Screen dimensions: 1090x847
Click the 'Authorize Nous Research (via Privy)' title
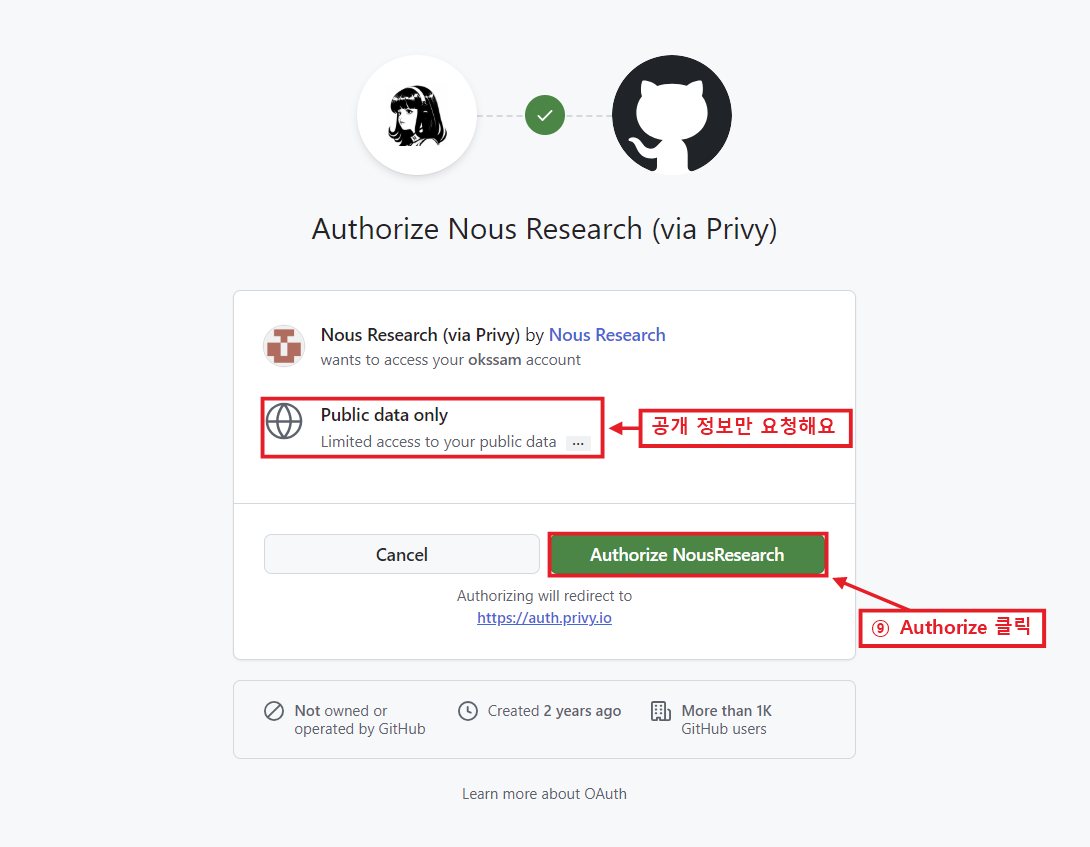click(x=544, y=229)
